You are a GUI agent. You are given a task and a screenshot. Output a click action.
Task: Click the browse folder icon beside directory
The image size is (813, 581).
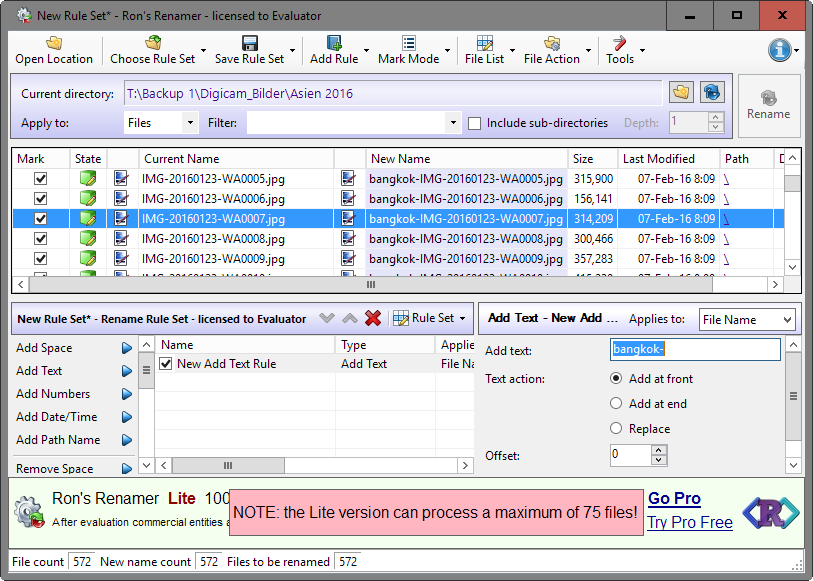click(x=681, y=93)
